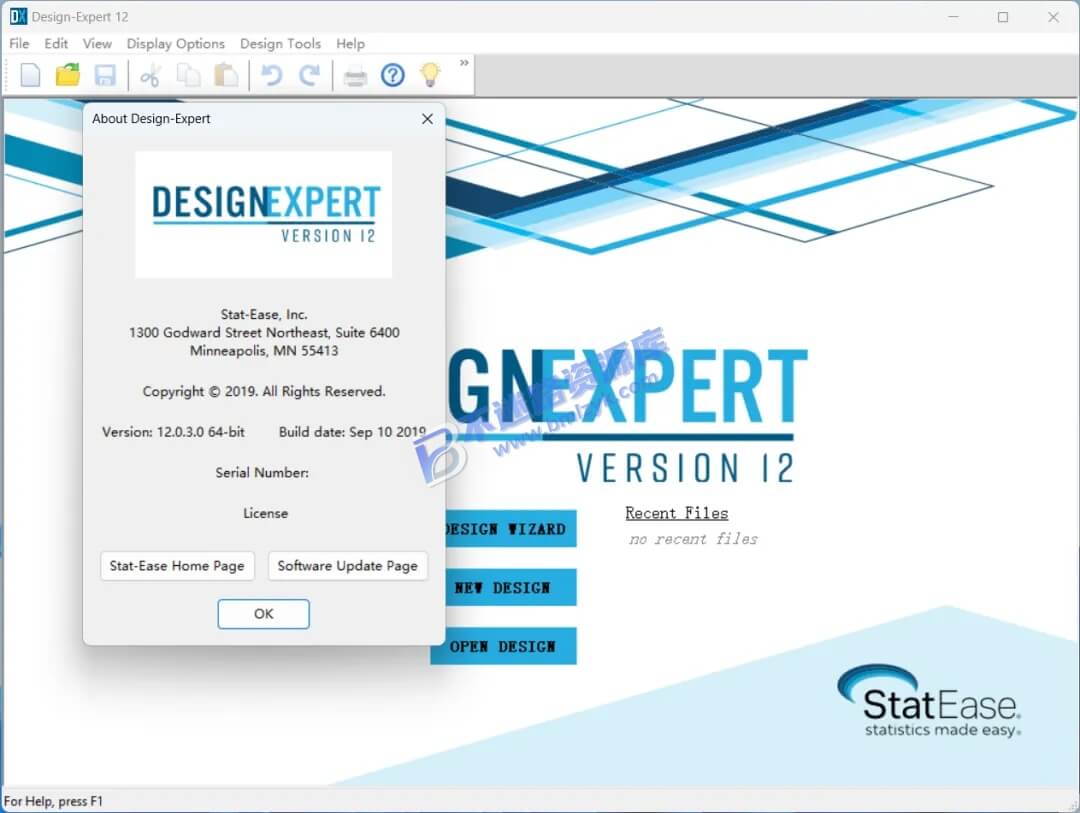Expand the toolbar overflow chevron
Viewport: 1080px width, 813px height.
(464, 63)
